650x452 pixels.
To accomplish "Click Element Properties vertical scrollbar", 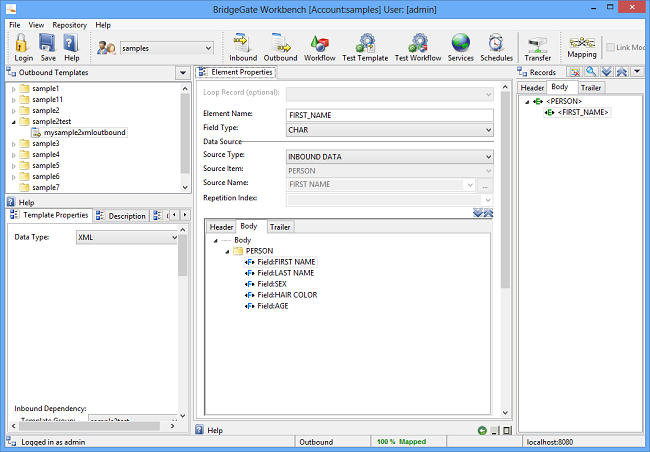I will pyautogui.click(x=505, y=191).
